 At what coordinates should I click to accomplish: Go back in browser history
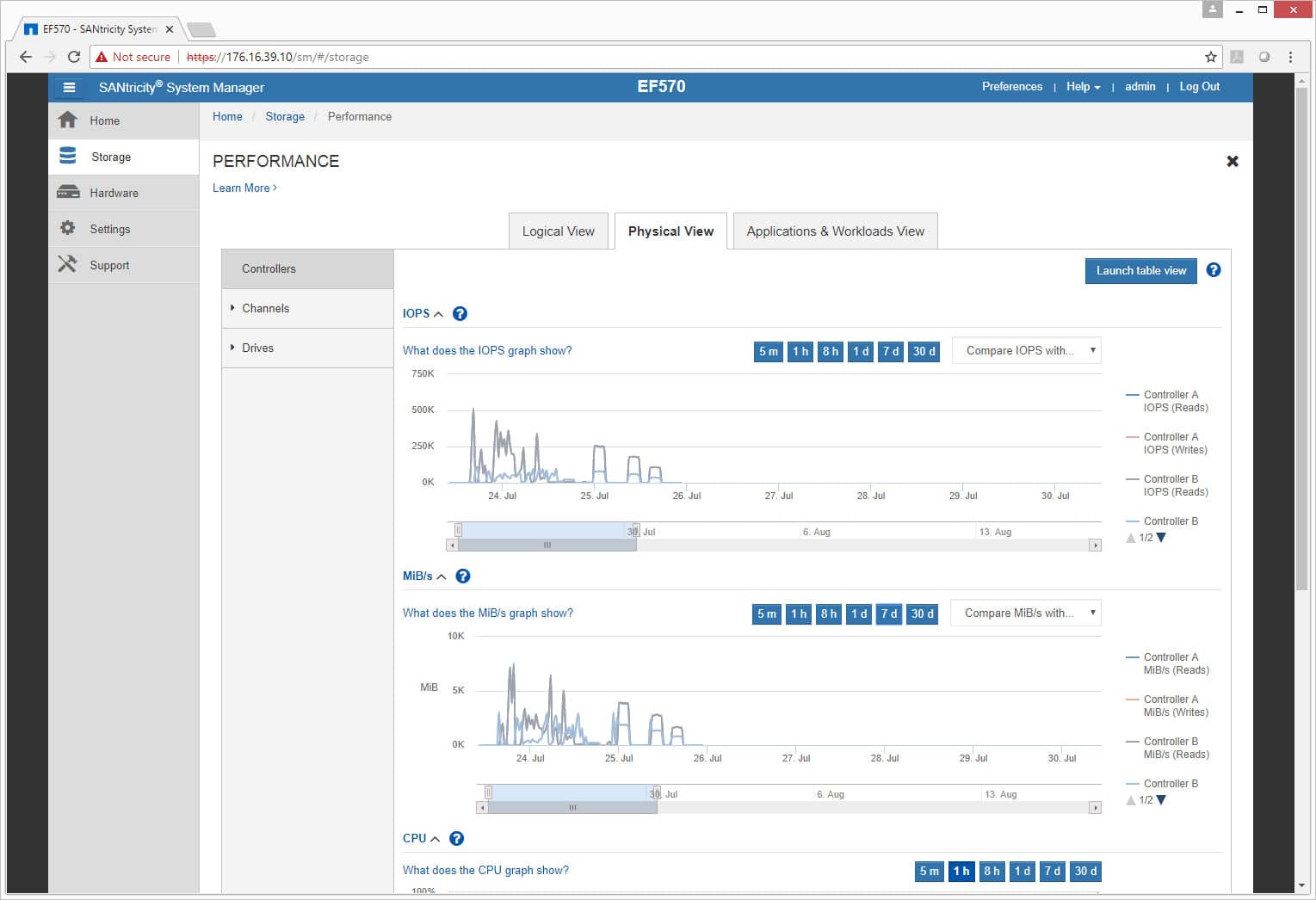click(x=26, y=57)
